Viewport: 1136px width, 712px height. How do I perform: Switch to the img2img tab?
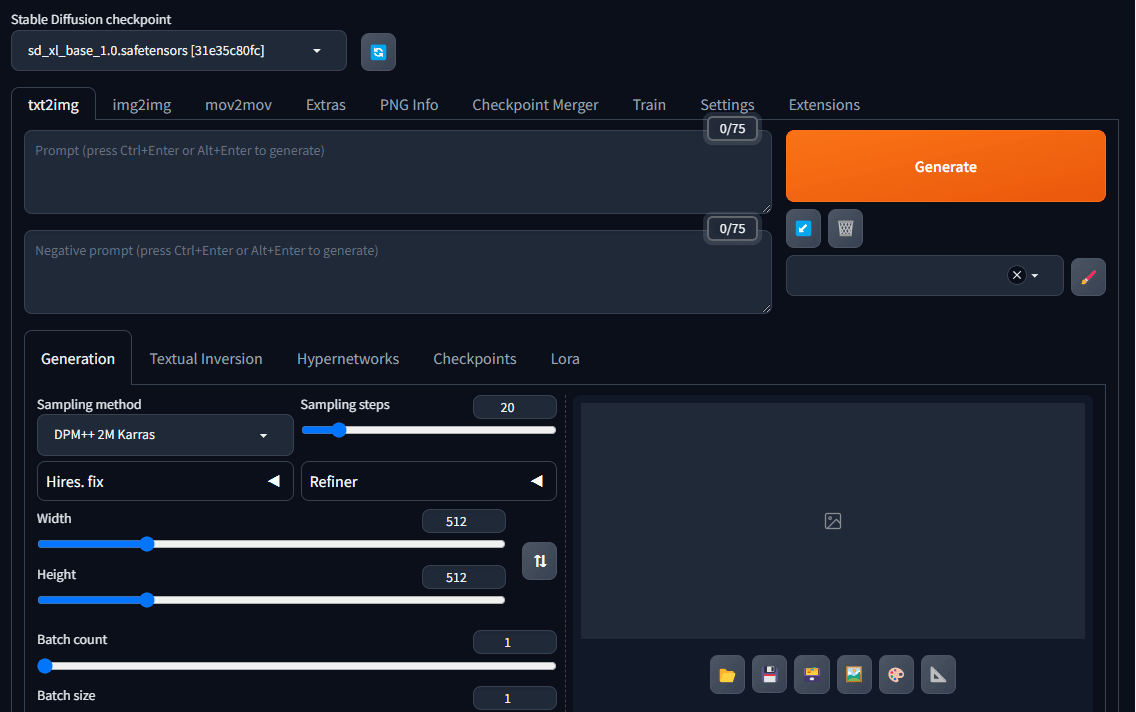click(x=142, y=105)
